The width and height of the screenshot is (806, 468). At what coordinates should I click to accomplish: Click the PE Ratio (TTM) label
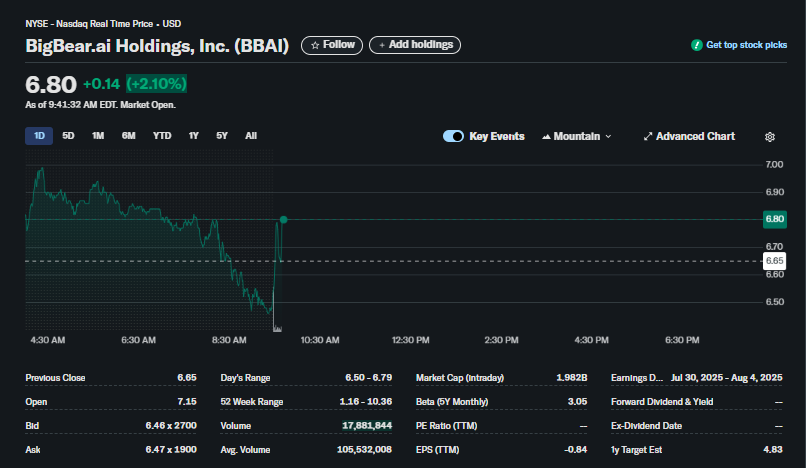tap(446, 425)
